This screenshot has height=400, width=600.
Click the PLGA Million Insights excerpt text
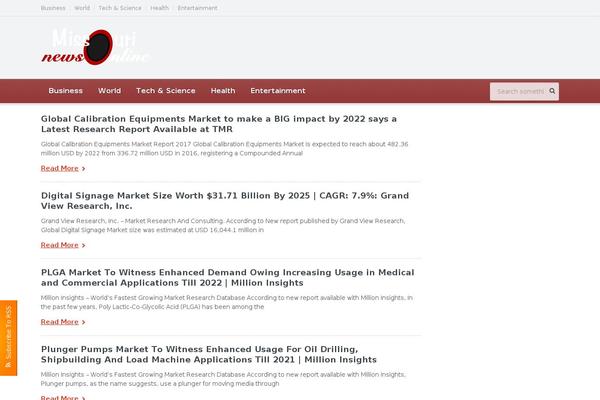coord(227,302)
